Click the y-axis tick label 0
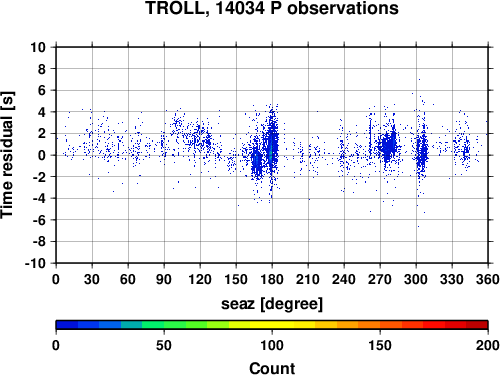 pyautogui.click(x=42, y=155)
